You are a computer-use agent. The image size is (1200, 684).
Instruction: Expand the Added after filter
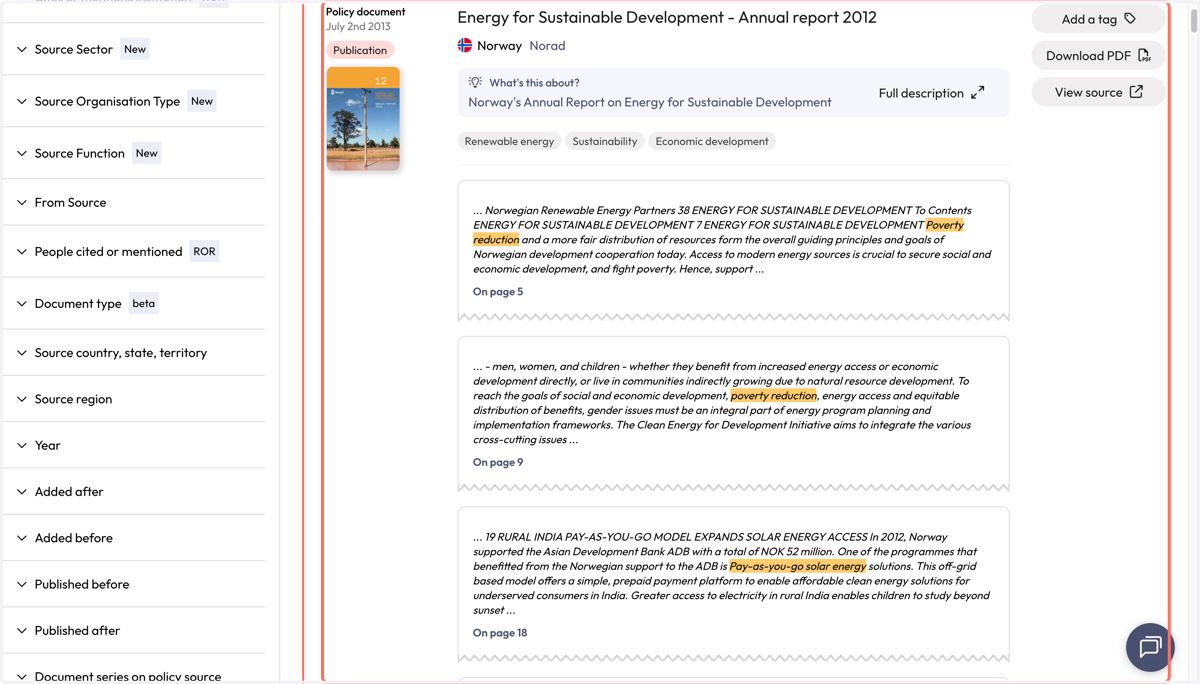click(x=134, y=491)
